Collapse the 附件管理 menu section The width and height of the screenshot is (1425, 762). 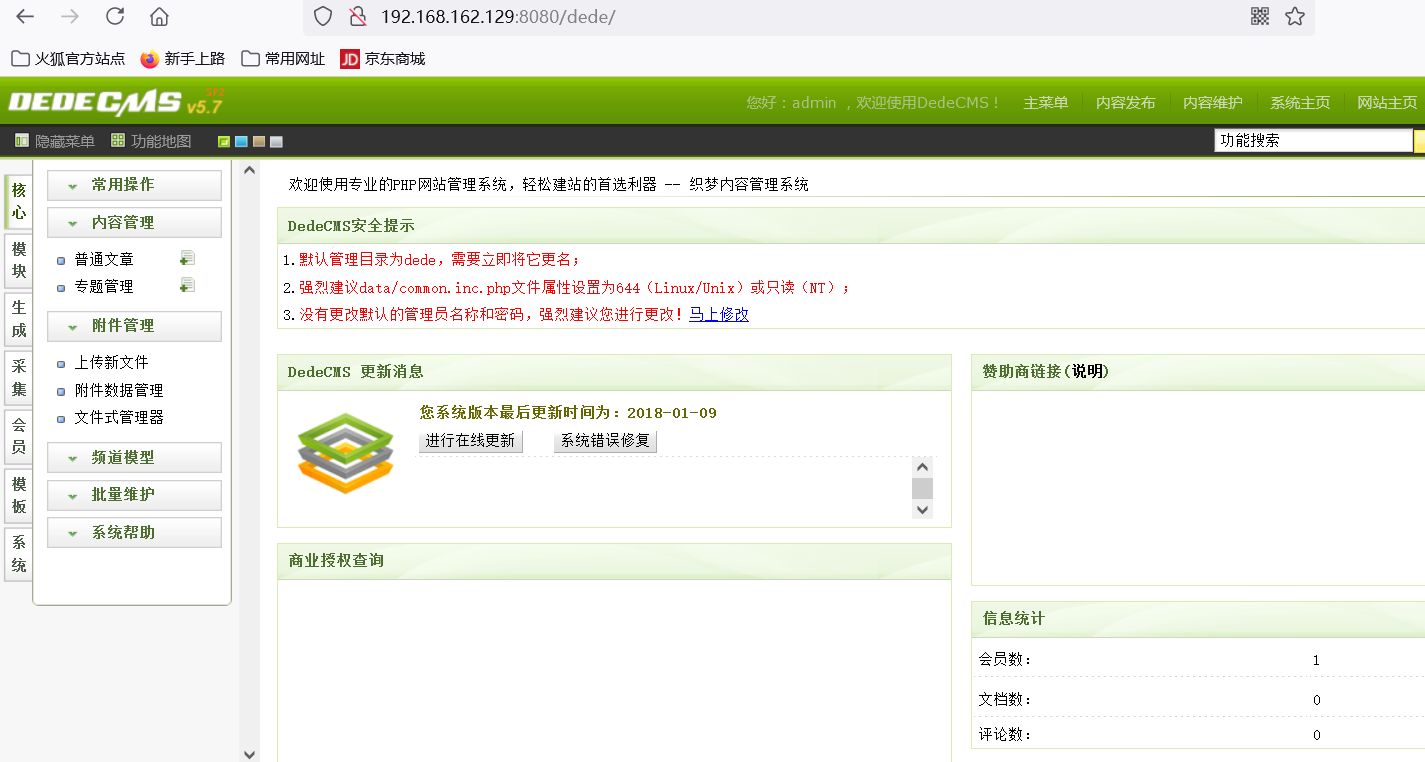pos(134,326)
